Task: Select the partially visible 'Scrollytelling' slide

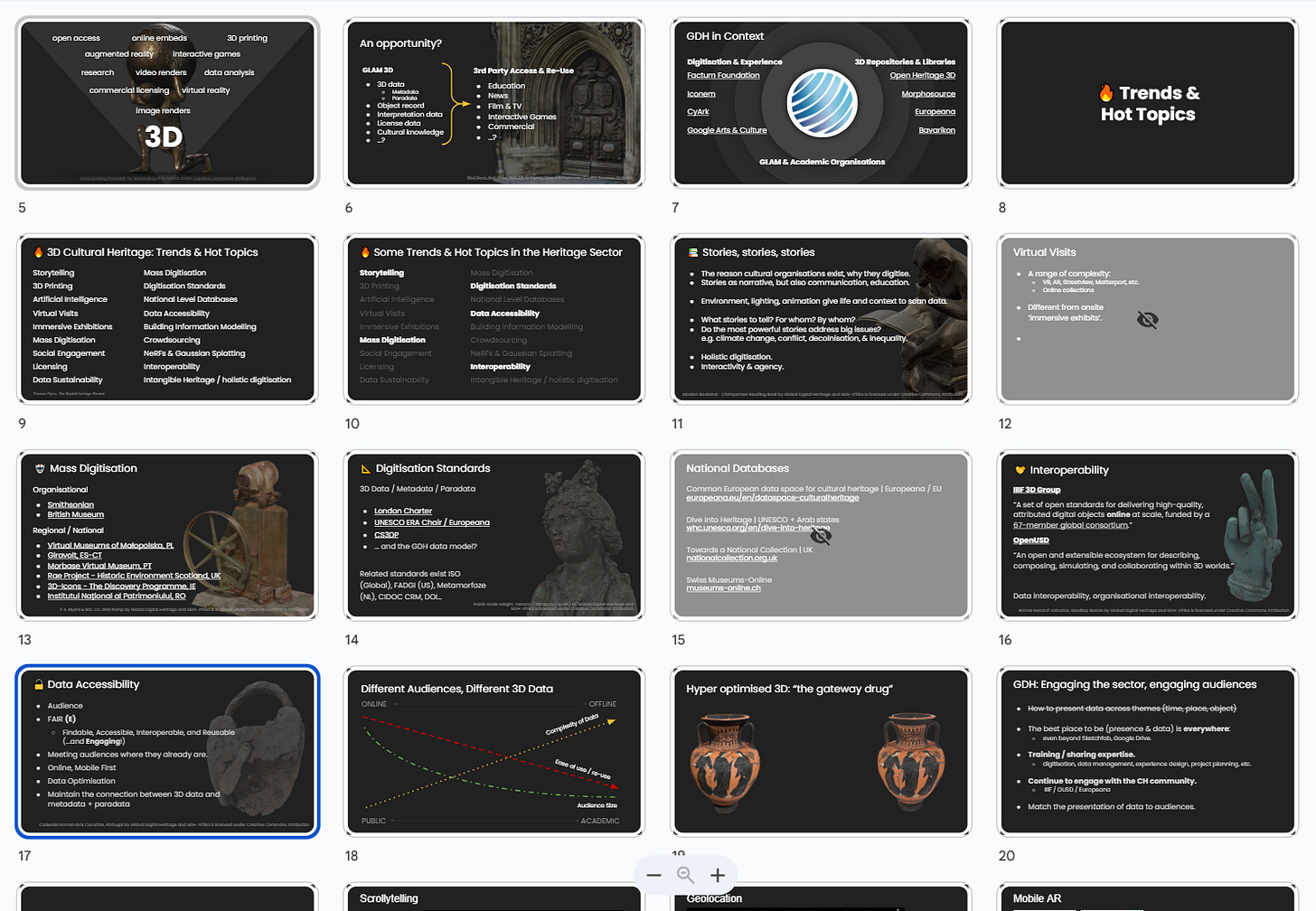Action: pos(494,898)
